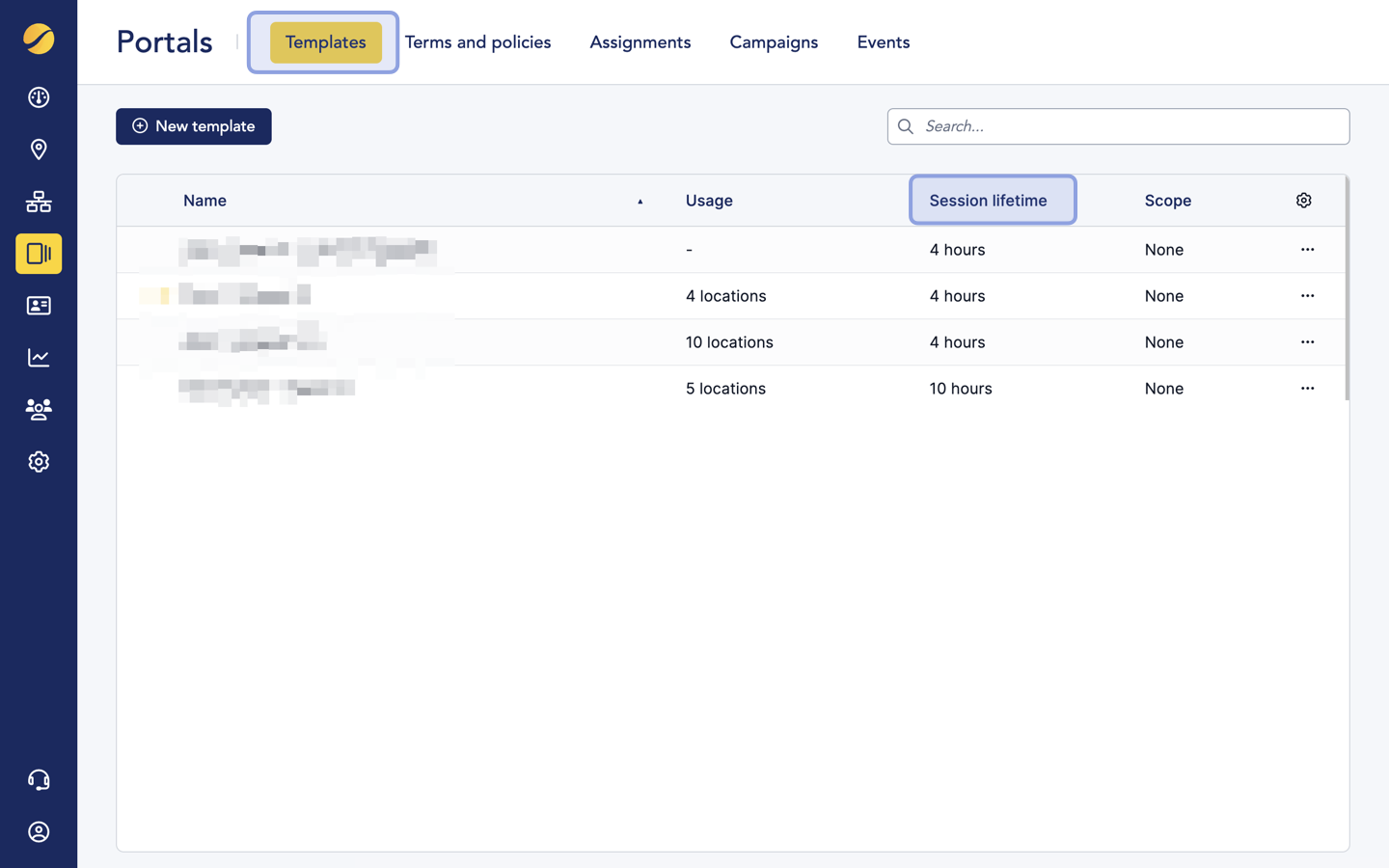This screenshot has height=868, width=1389.
Task: Toggle the Name column sort order
Action: (640, 200)
